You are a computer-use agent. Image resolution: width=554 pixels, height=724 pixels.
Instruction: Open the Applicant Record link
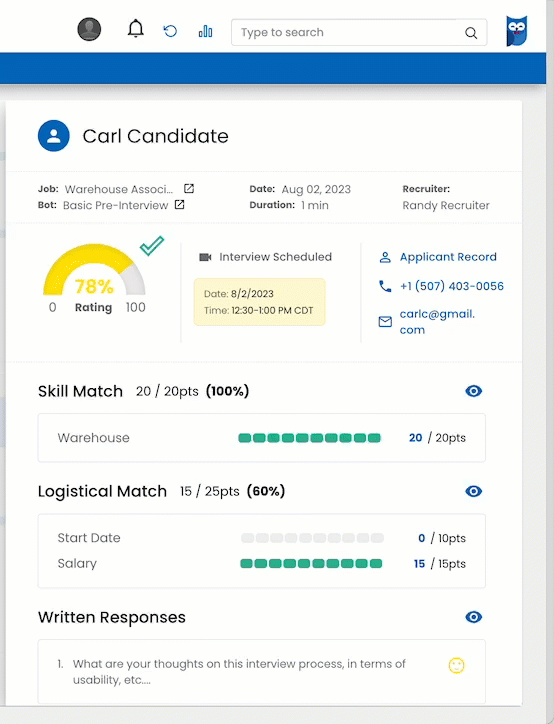[x=448, y=257]
